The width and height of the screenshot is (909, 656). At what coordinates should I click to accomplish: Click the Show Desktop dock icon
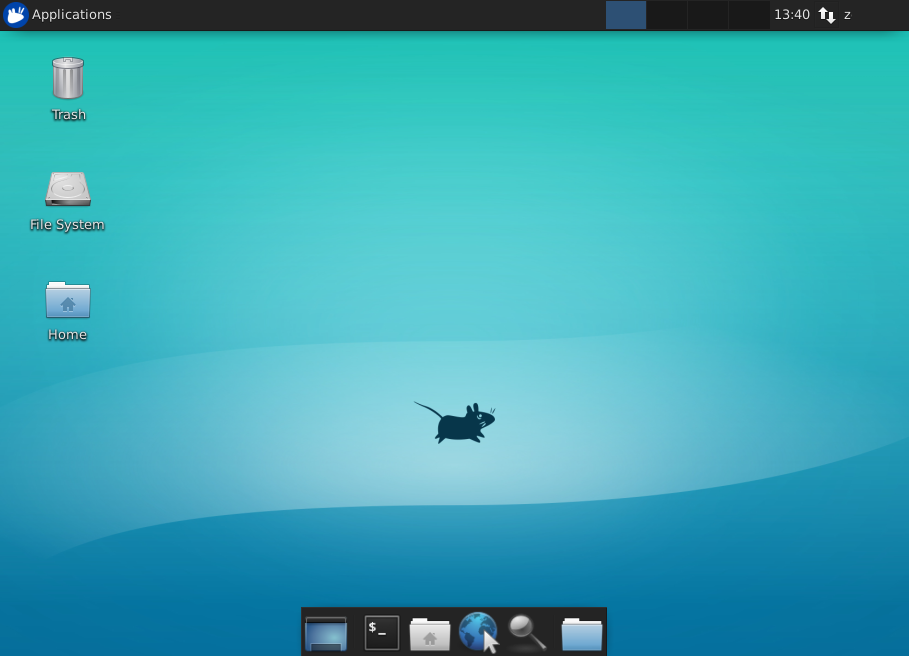click(x=326, y=633)
